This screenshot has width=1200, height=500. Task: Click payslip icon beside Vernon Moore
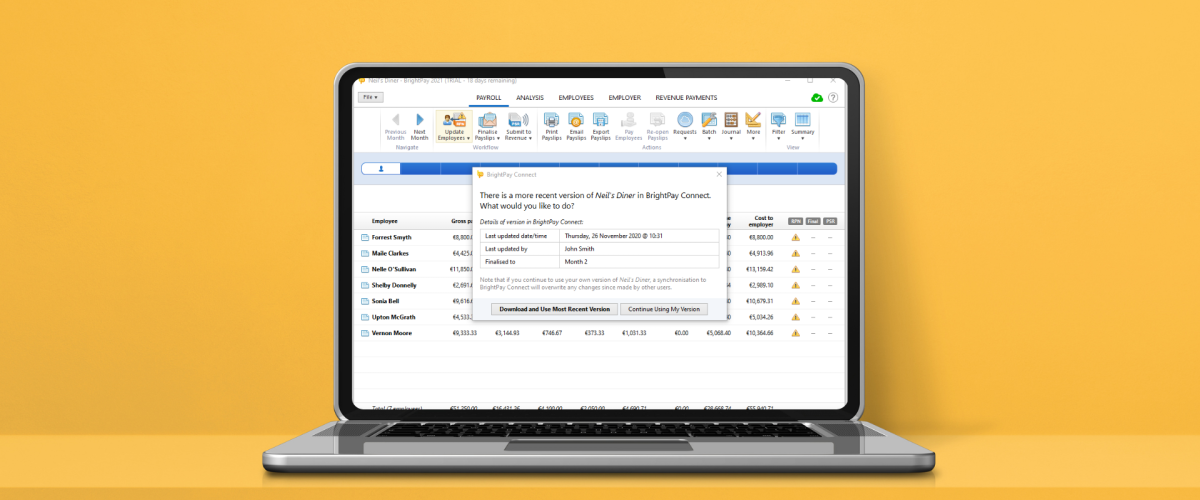365,332
